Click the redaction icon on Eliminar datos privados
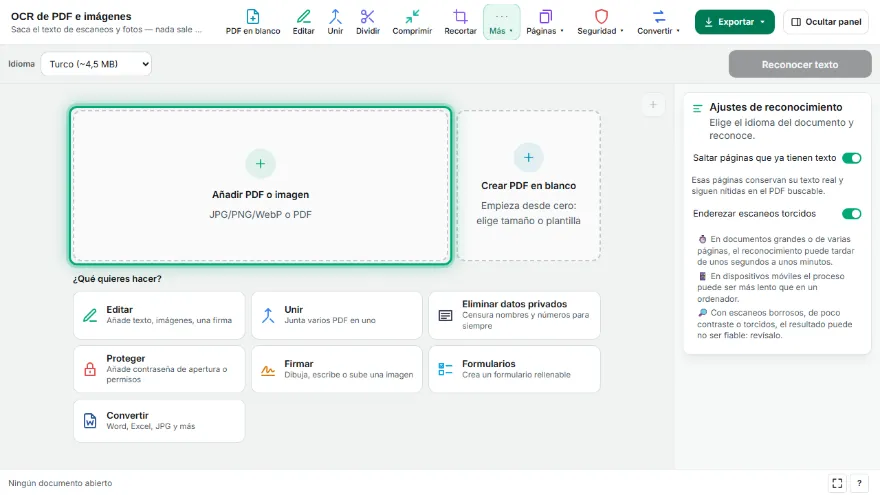The width and height of the screenshot is (880, 495). click(x=445, y=315)
